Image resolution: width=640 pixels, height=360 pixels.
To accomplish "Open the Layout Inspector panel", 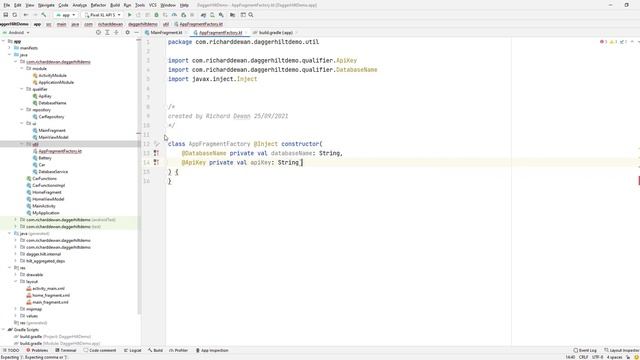I will coord(622,350).
